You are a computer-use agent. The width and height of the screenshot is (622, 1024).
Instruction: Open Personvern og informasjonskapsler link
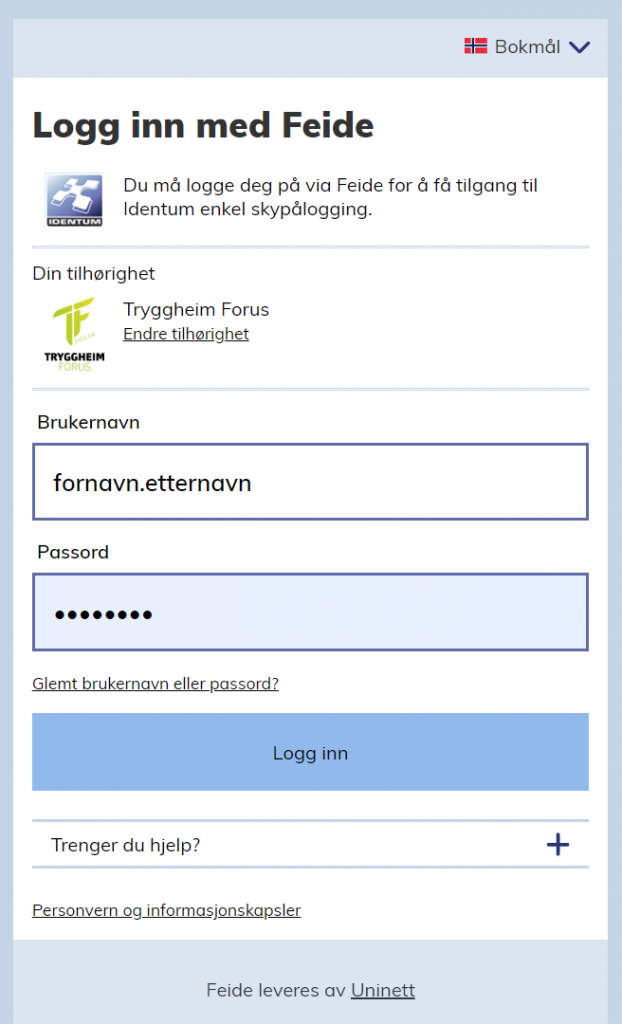pos(166,910)
